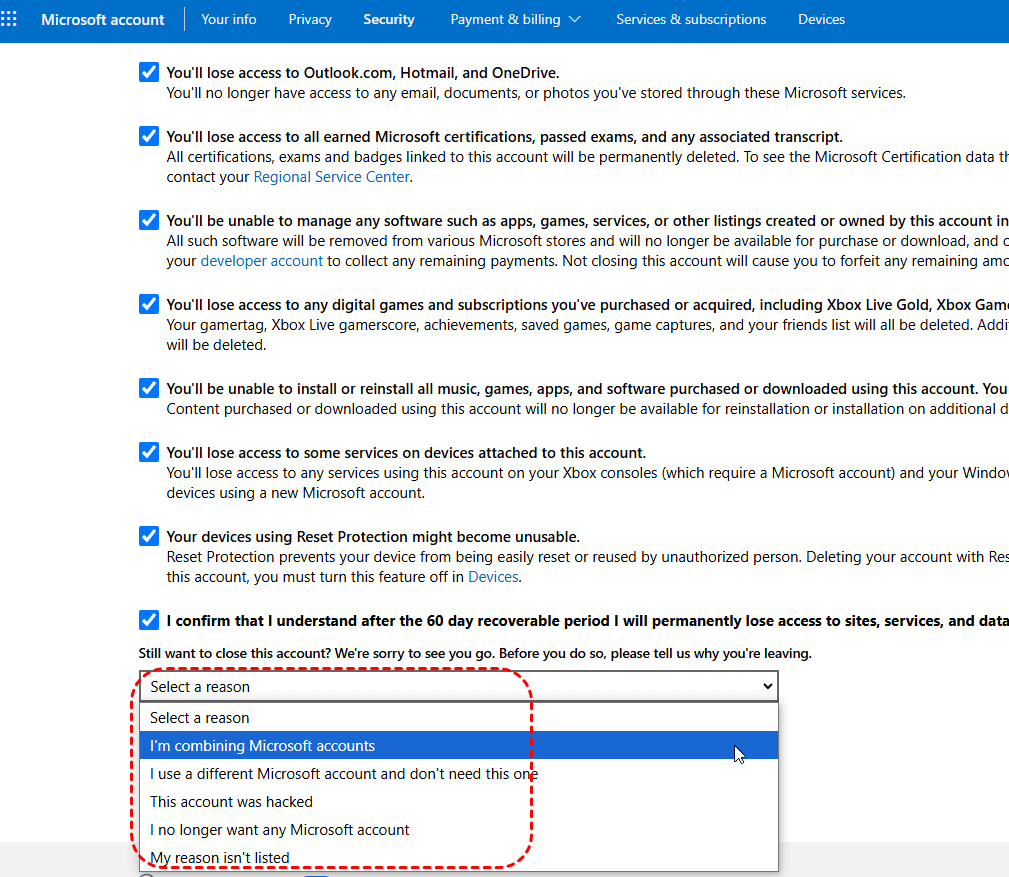The height and width of the screenshot is (877, 1009).
Task: Select 'I'm combining Microsoft accounts' option
Action: (459, 745)
